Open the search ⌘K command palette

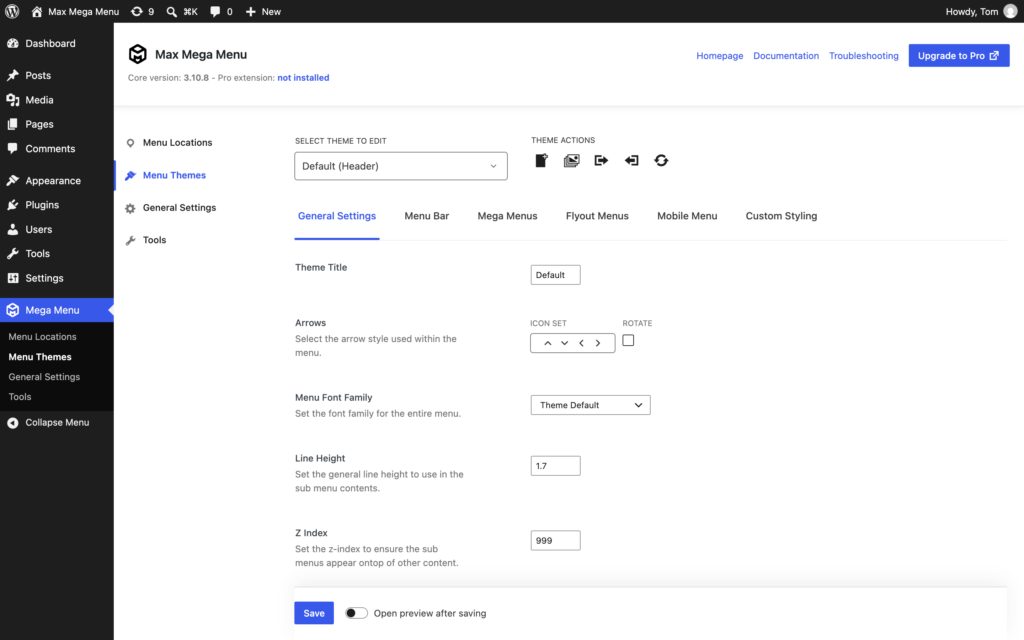[x=182, y=11]
